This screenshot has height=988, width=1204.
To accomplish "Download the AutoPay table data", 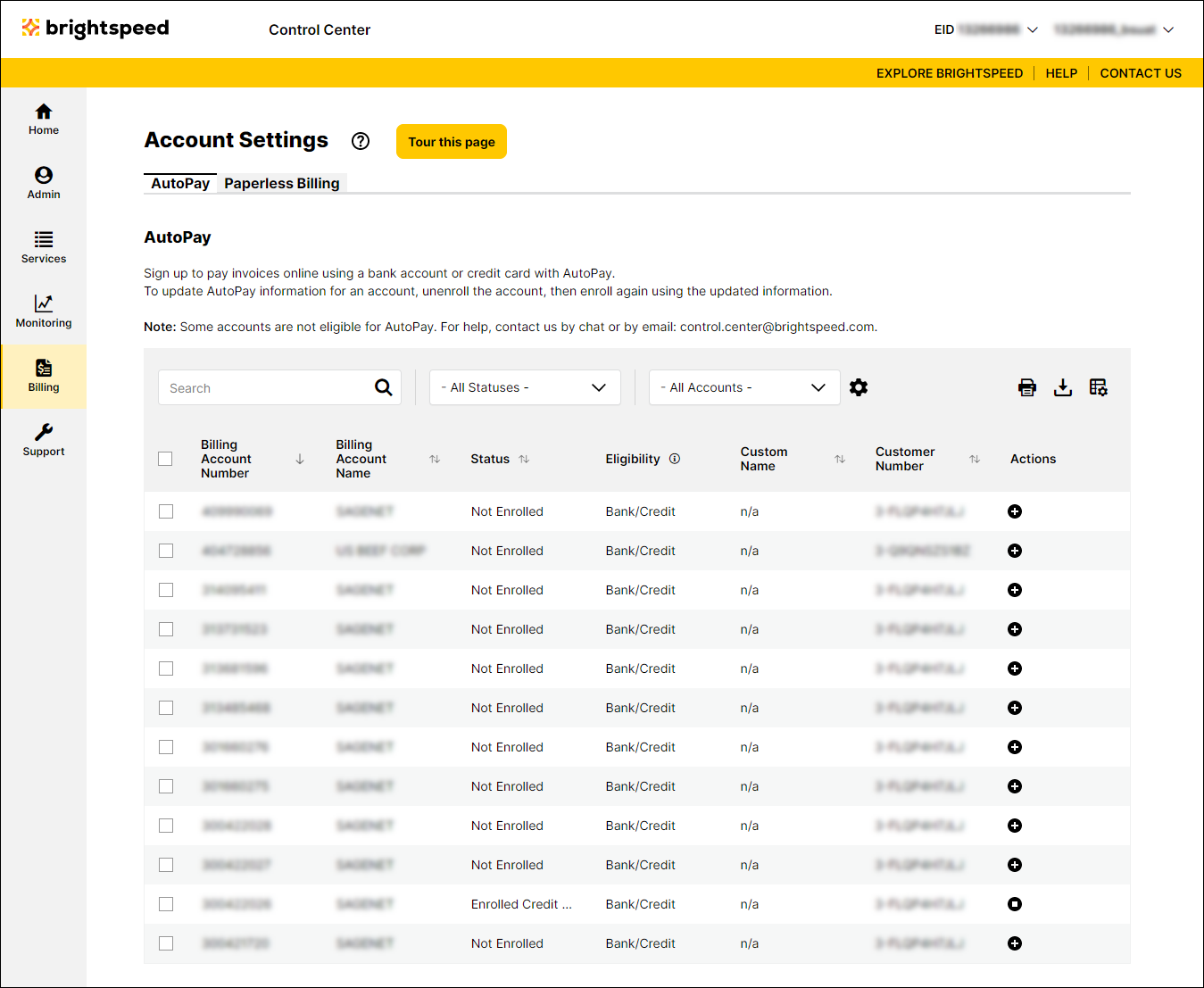I will 1063,387.
